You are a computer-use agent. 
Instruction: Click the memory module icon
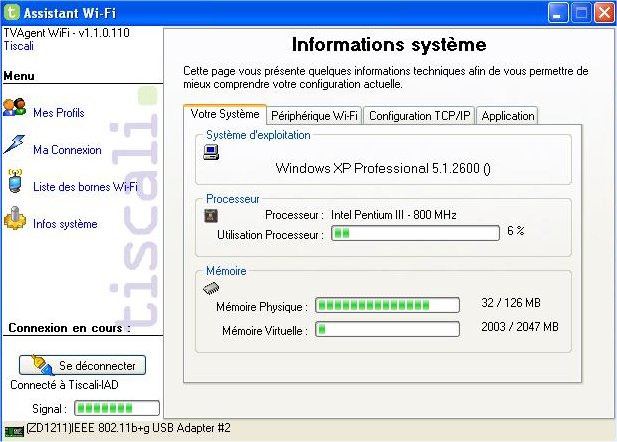pos(211,289)
